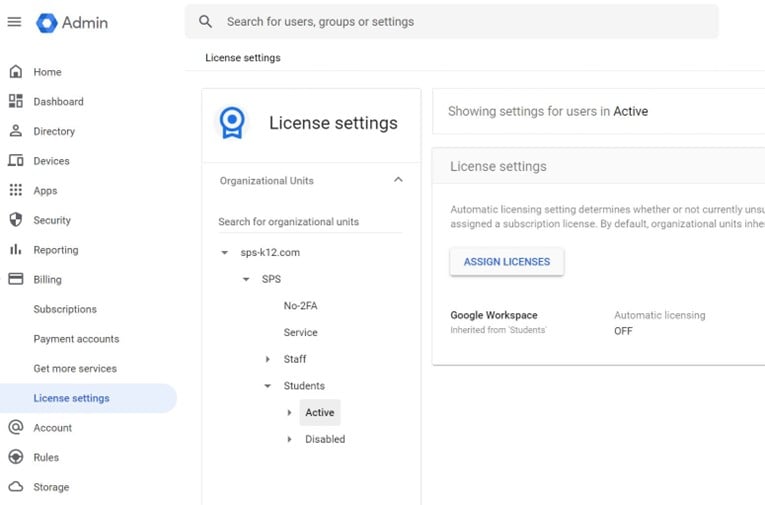
Task: Click the Dashboard icon in sidebar
Action: pos(16,101)
